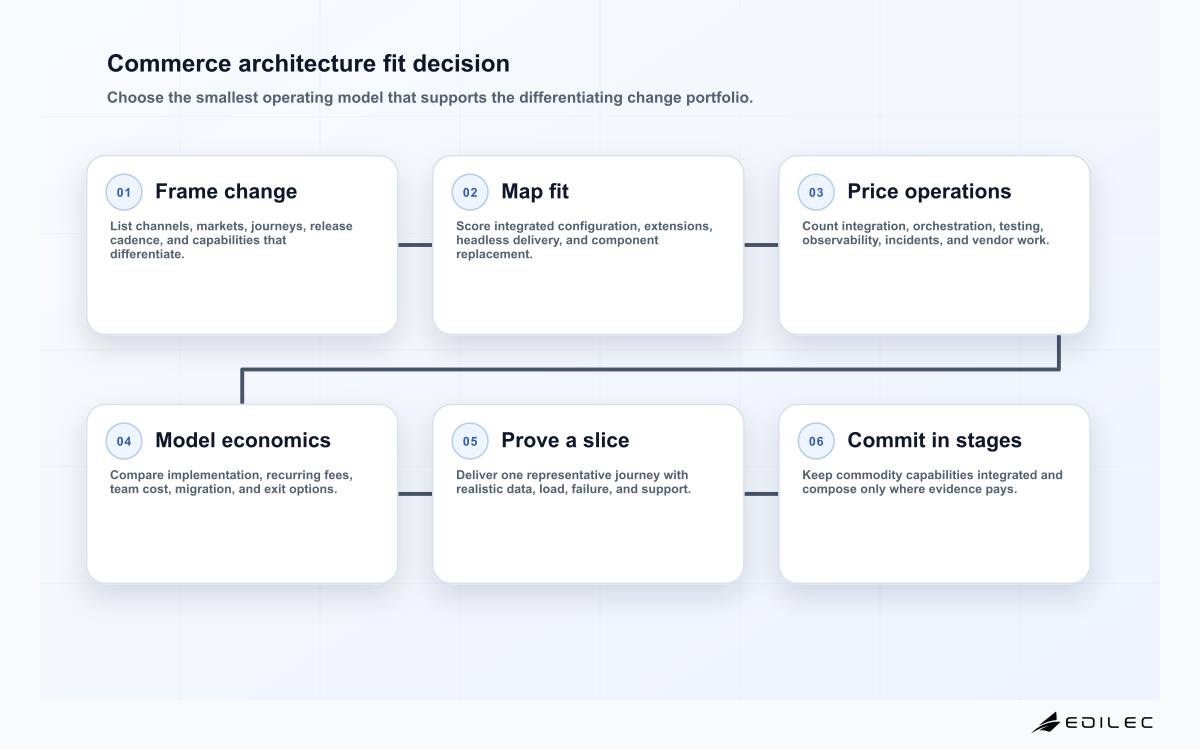This screenshot has width=1200, height=750.
Task: Click connector line between Map fit and Price operations
Action: [x=761, y=245]
